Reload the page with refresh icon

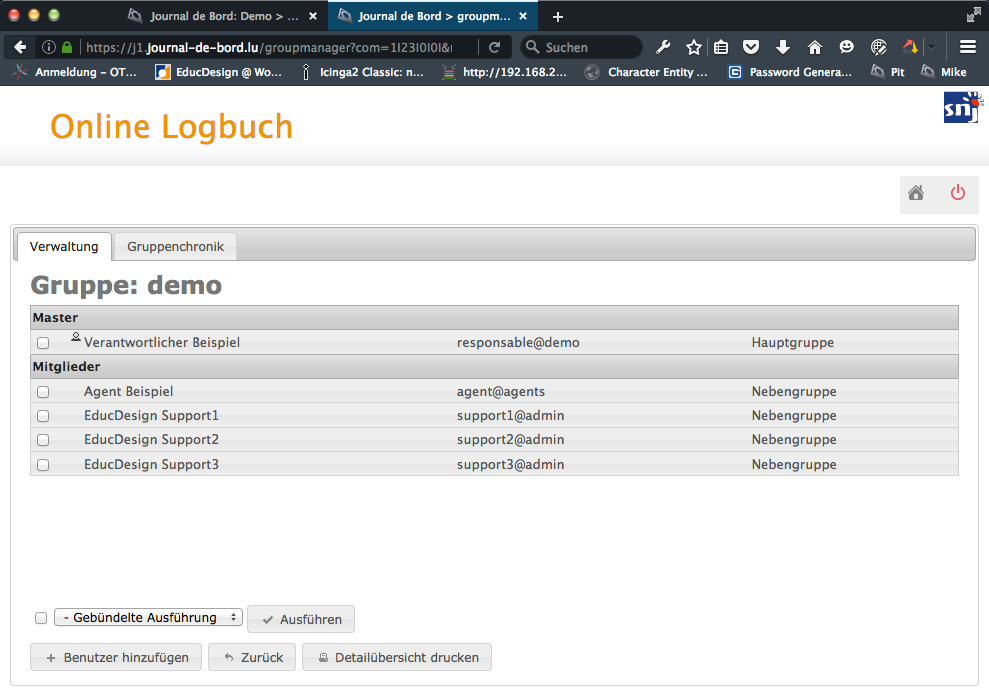pos(494,47)
